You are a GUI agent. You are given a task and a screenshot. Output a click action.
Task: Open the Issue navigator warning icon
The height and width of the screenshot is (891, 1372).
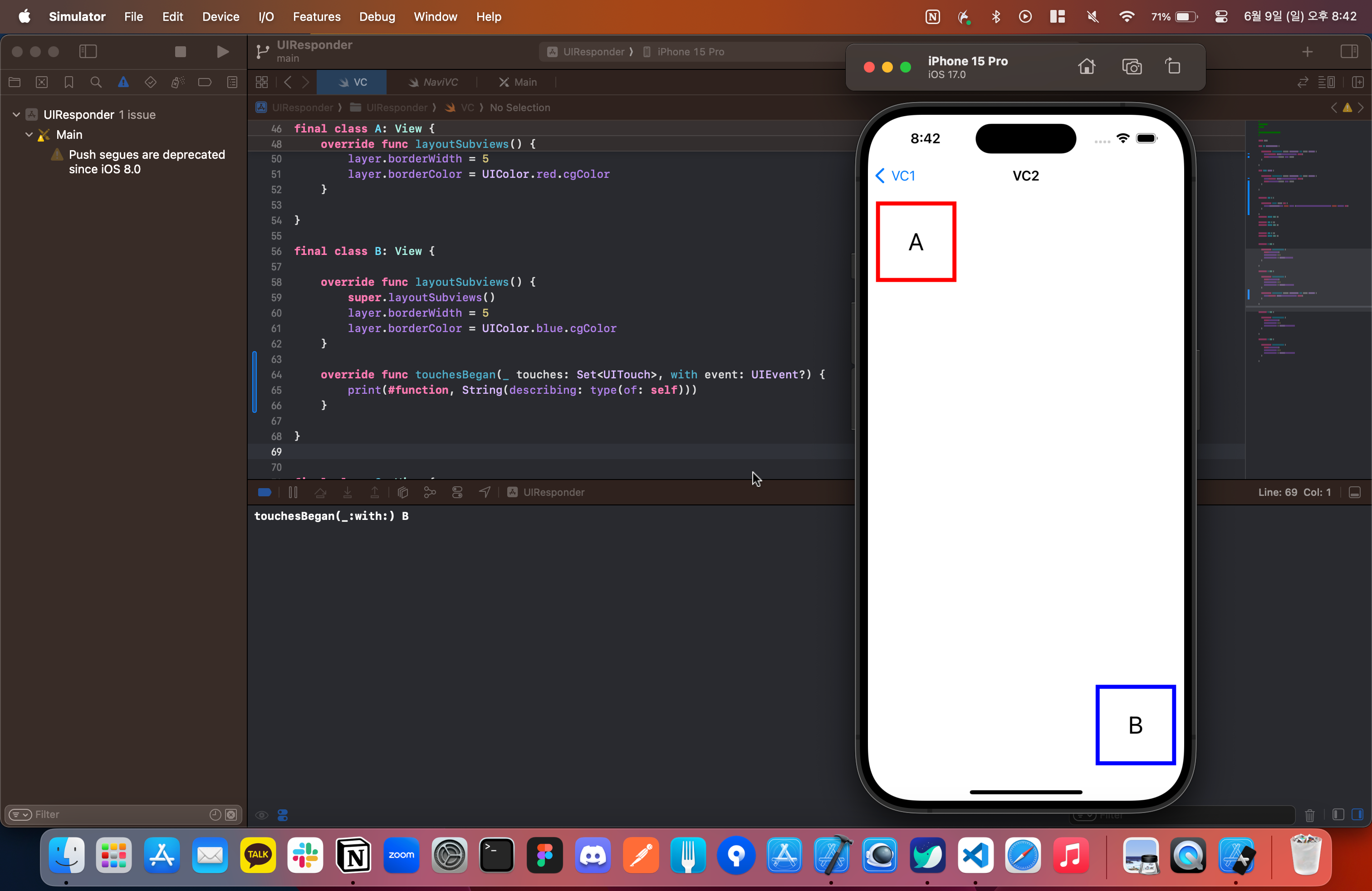pos(123,83)
